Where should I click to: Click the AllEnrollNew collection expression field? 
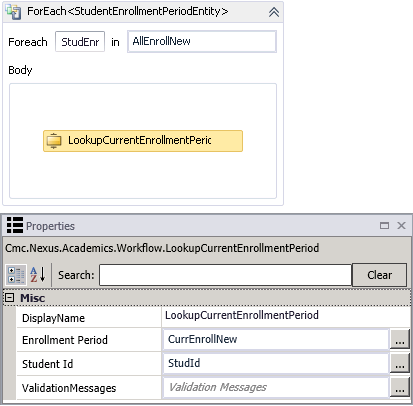pos(202,41)
